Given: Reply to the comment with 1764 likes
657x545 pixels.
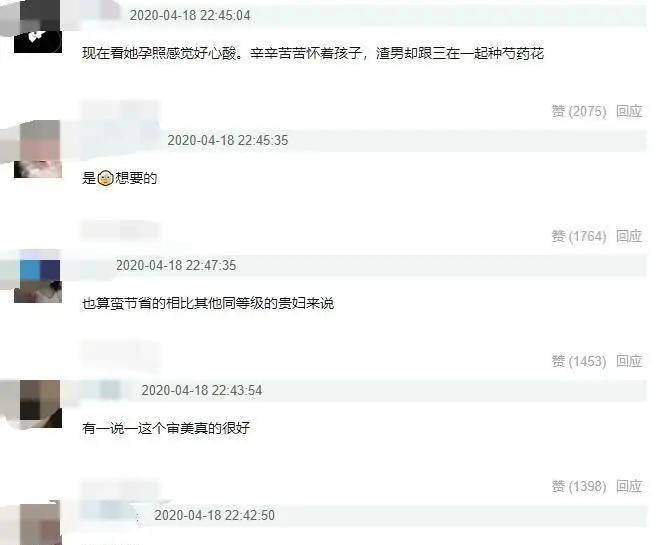Looking at the screenshot, I should (x=629, y=236).
